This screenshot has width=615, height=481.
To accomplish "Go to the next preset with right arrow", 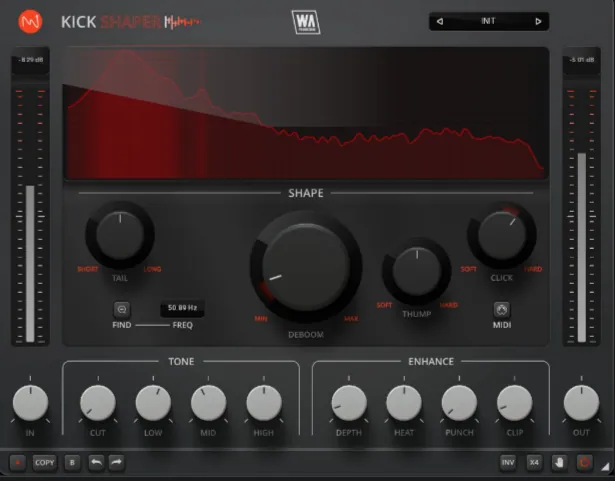I will pos(538,21).
